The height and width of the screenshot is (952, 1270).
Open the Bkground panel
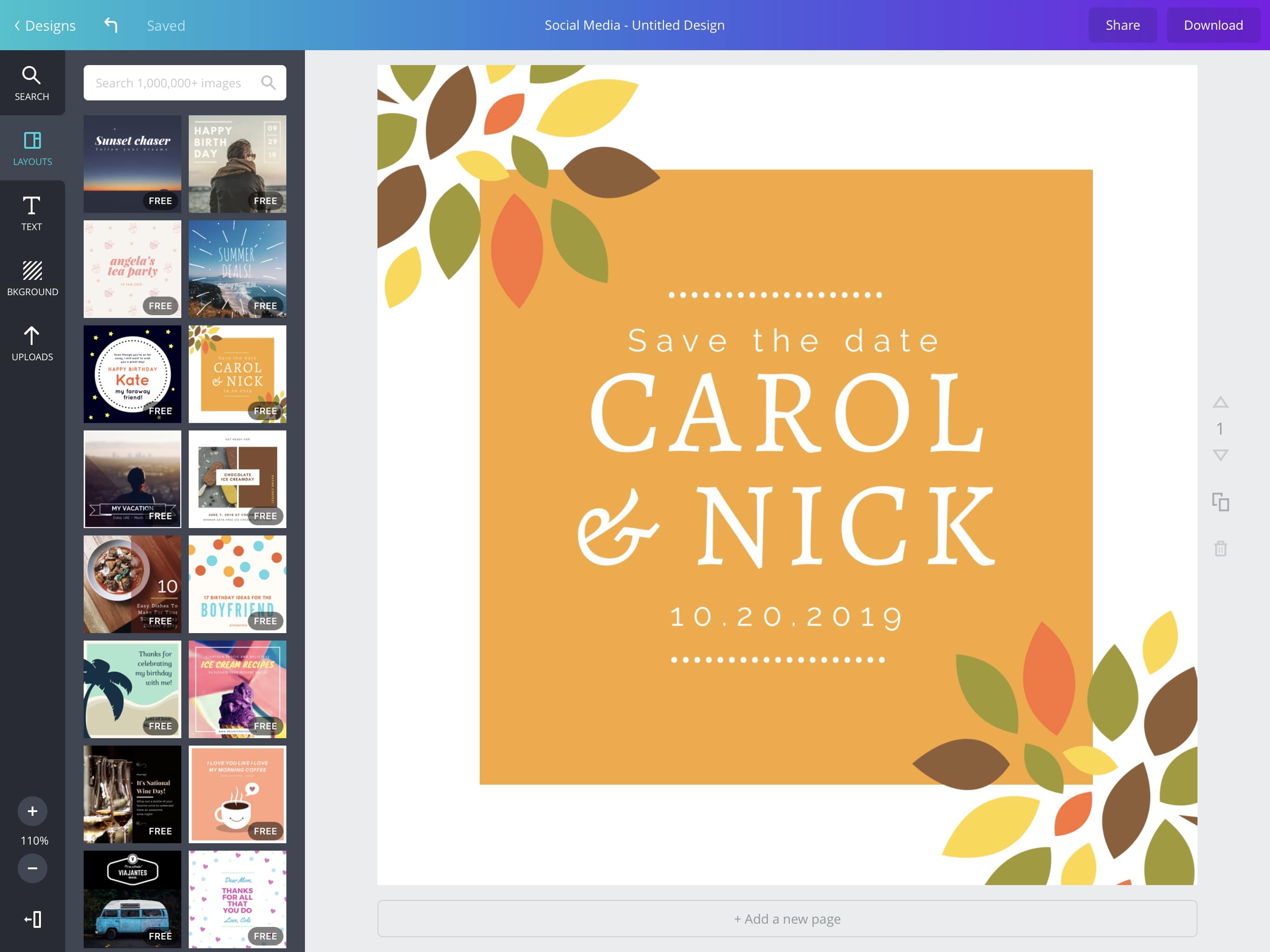[32, 278]
